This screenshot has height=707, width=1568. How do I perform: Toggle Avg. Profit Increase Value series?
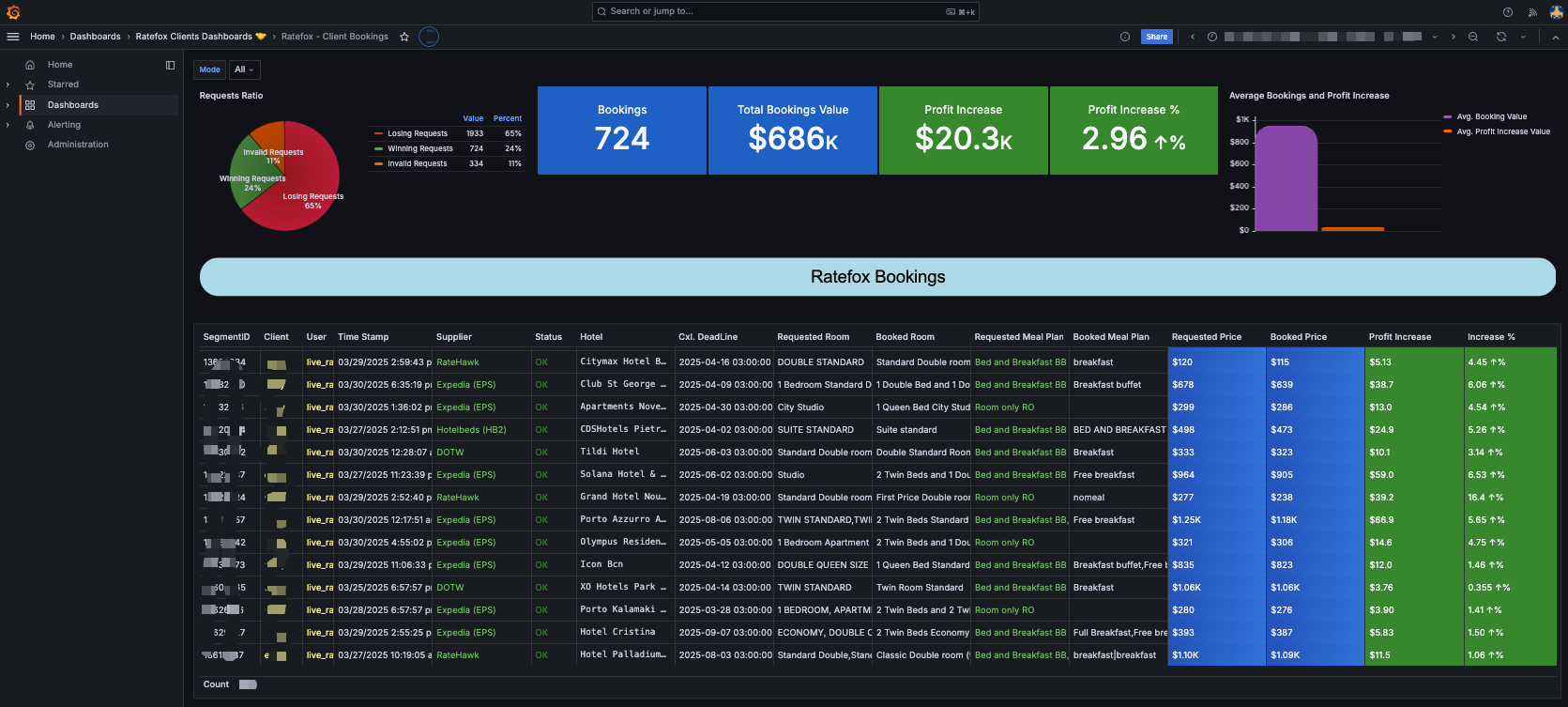click(x=1503, y=131)
